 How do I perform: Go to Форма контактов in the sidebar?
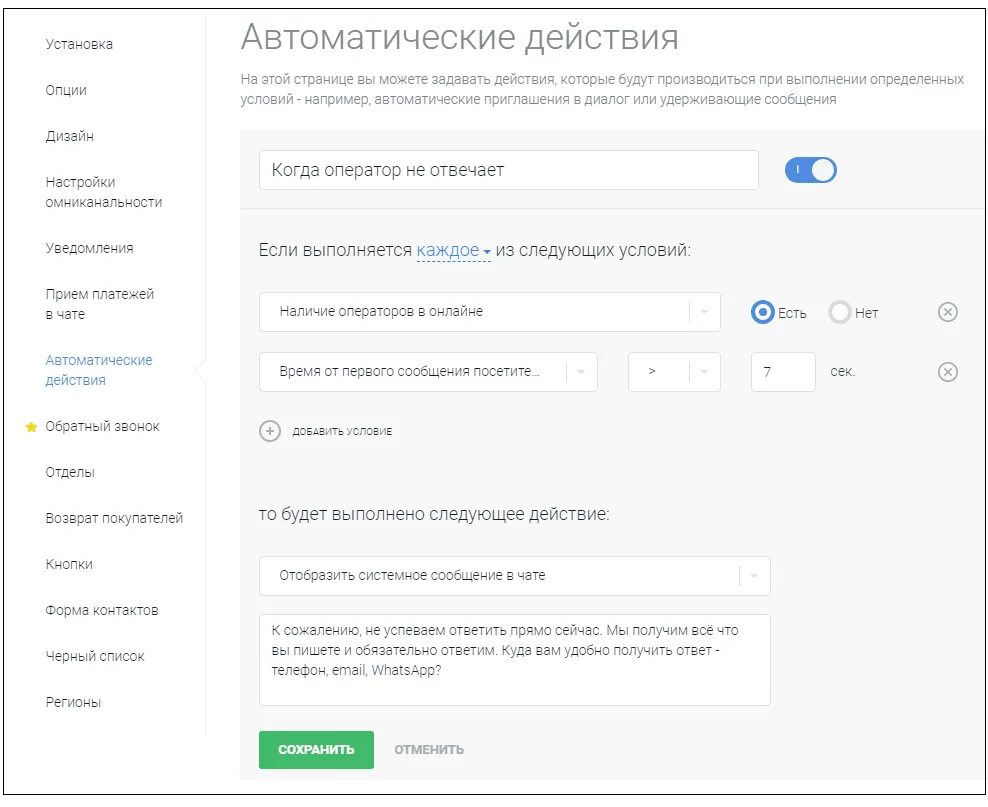[x=101, y=610]
